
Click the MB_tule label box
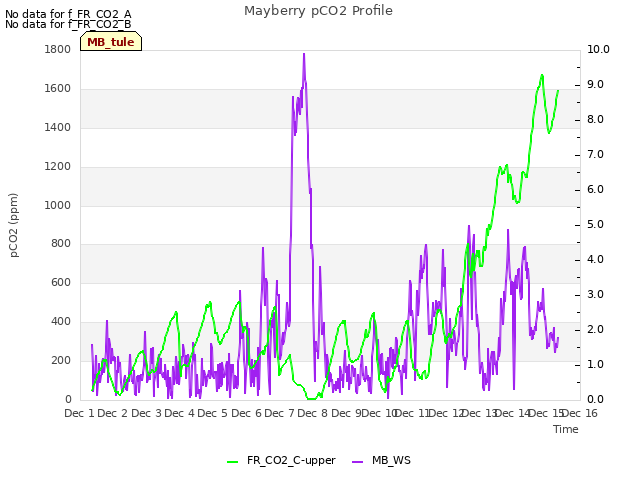tap(111, 41)
